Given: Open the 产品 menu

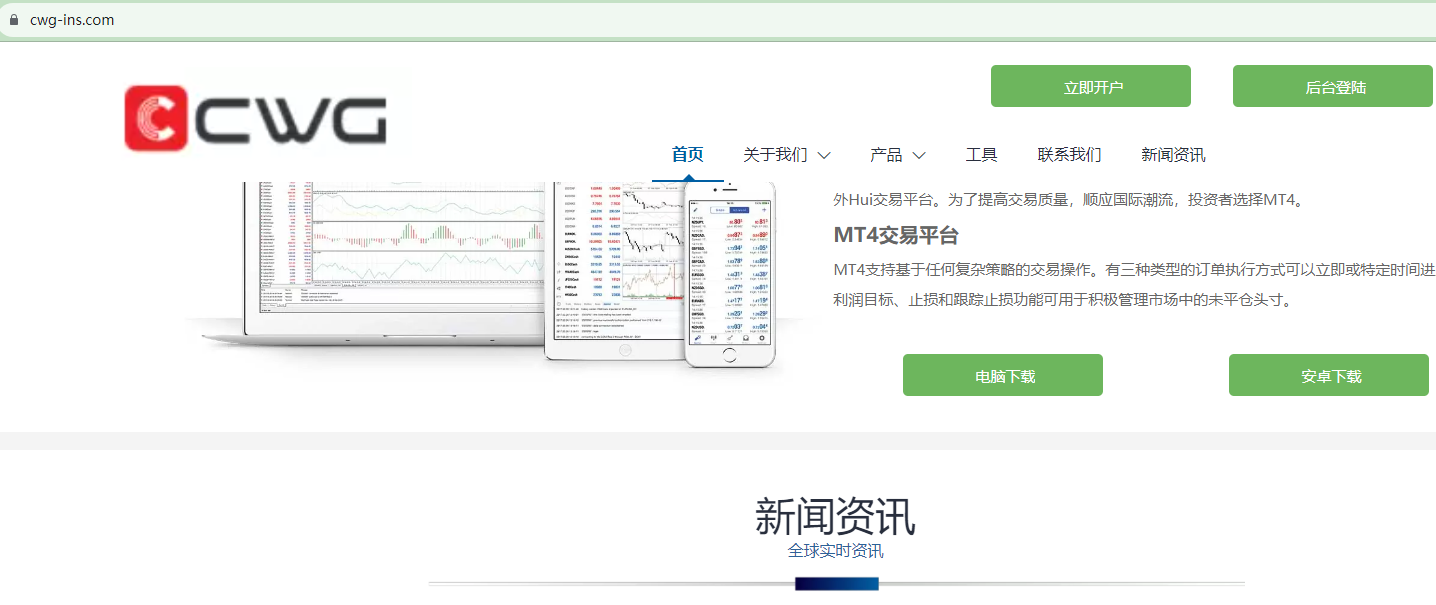Looking at the screenshot, I should click(886, 155).
